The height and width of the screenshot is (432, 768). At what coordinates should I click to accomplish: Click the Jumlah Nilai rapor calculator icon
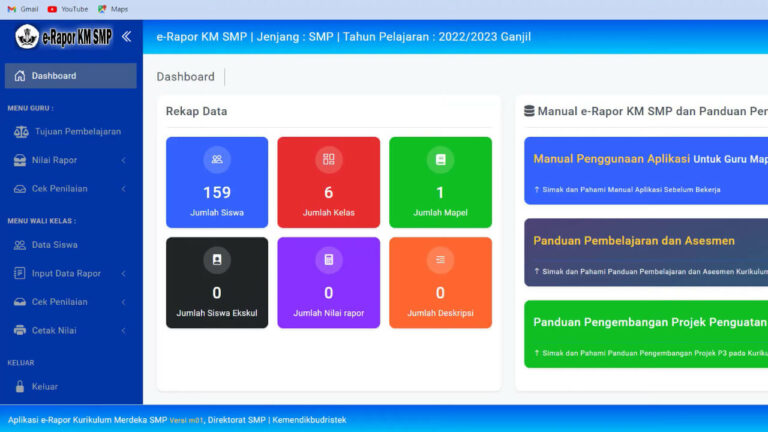pyautogui.click(x=328, y=259)
